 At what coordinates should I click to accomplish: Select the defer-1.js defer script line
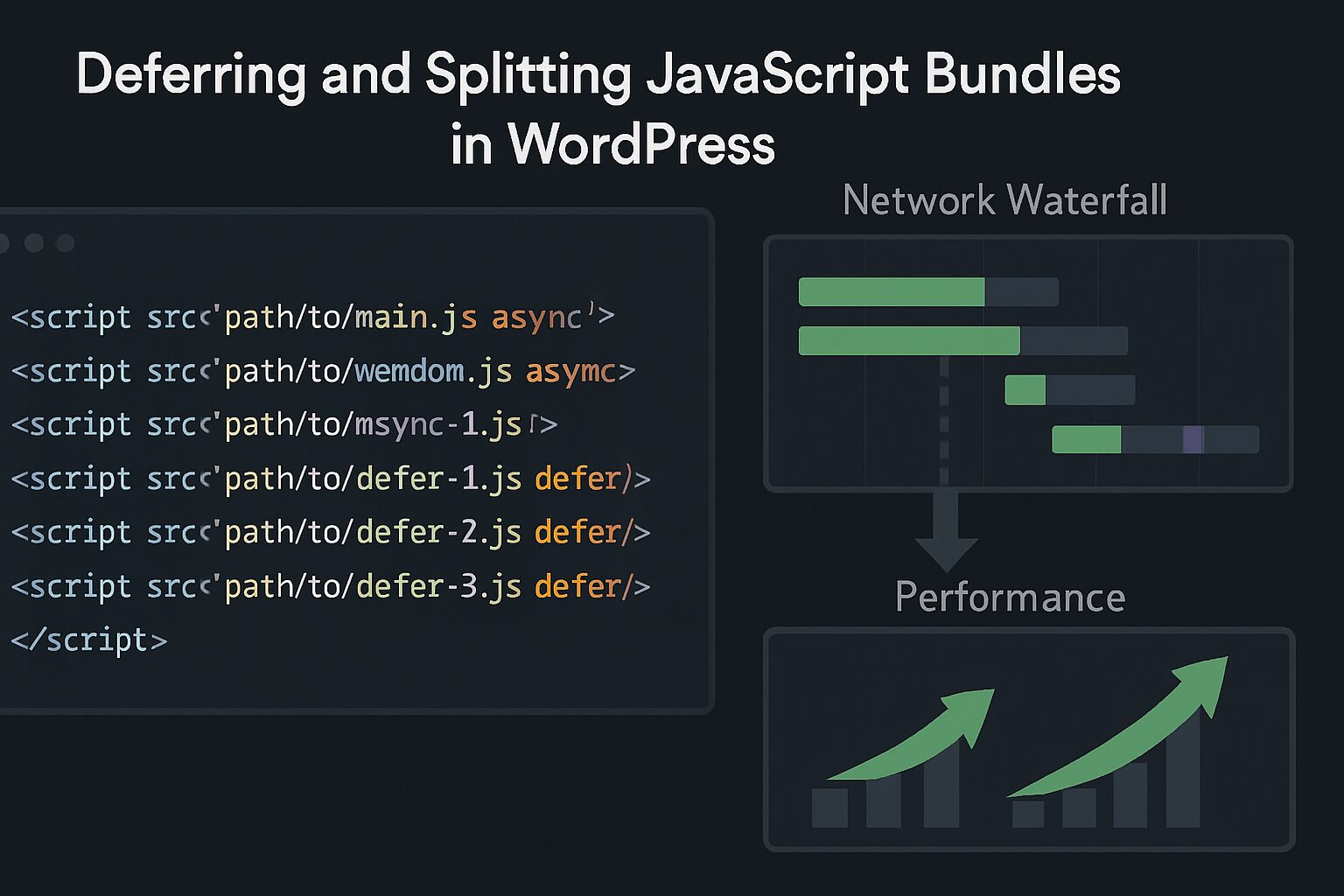(330, 479)
